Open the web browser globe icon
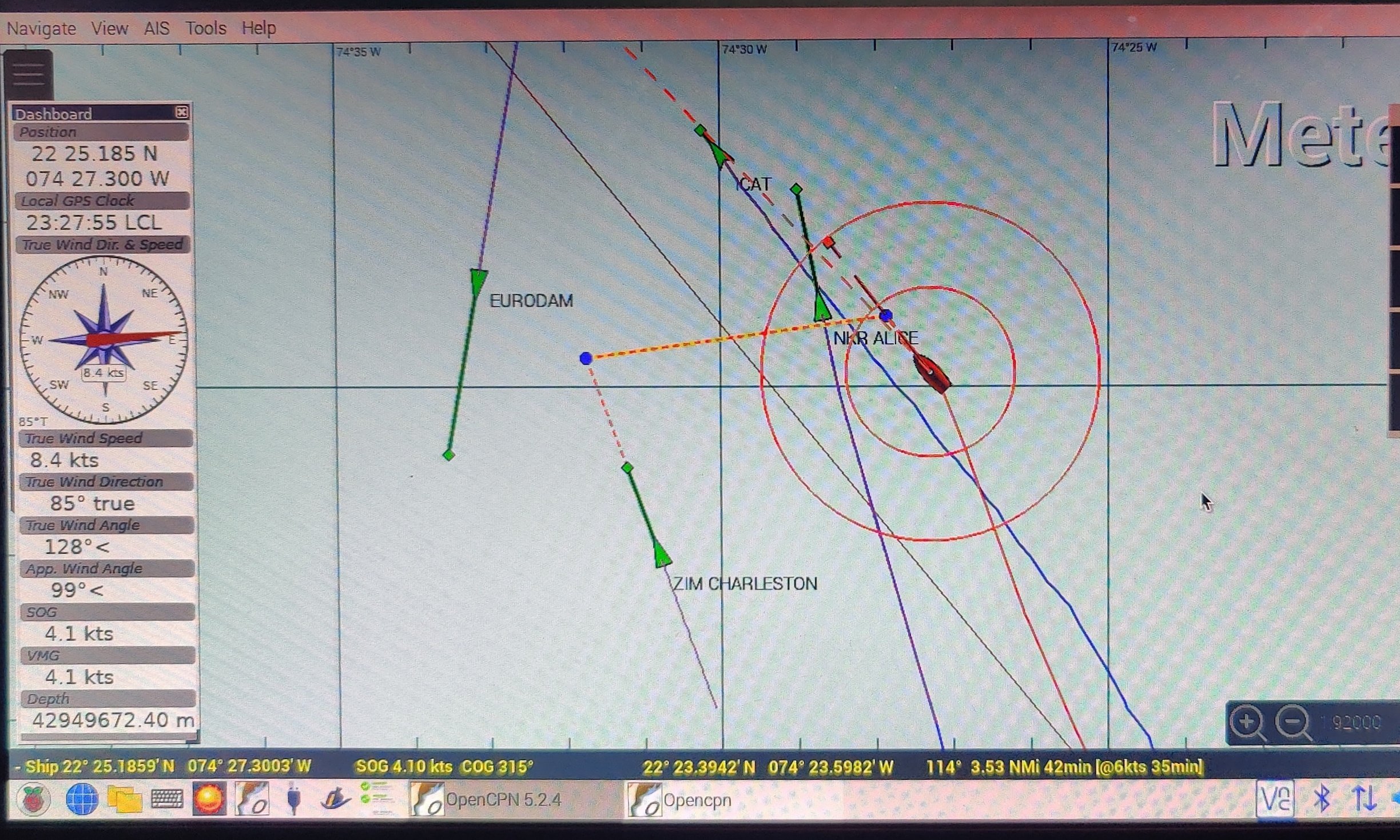The height and width of the screenshot is (840, 1400). pyautogui.click(x=81, y=799)
